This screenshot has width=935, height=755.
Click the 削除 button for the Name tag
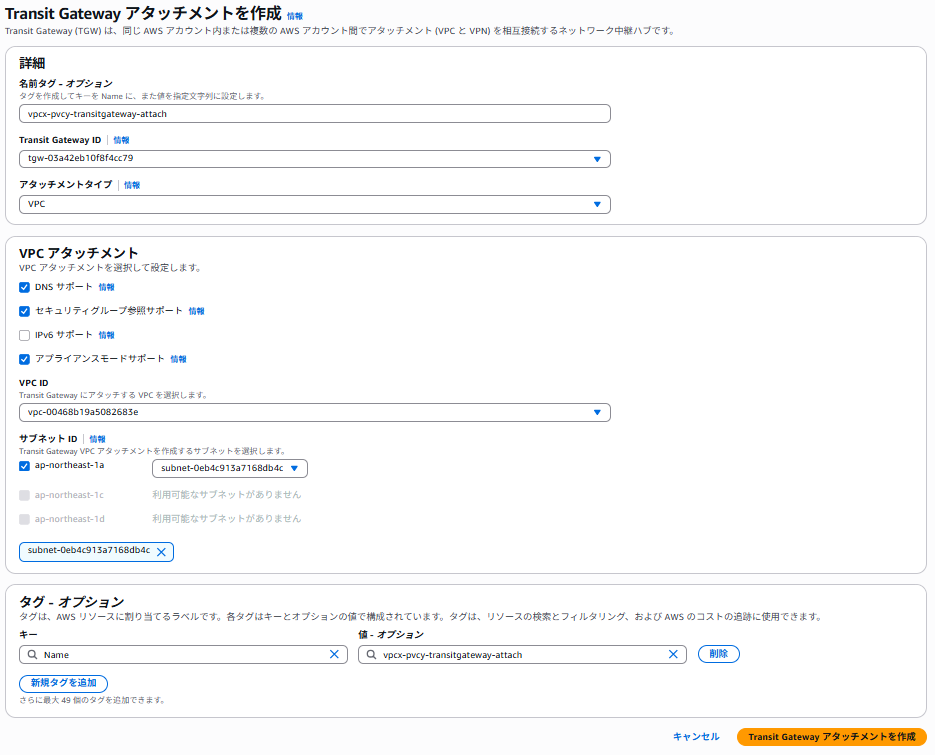(x=719, y=654)
